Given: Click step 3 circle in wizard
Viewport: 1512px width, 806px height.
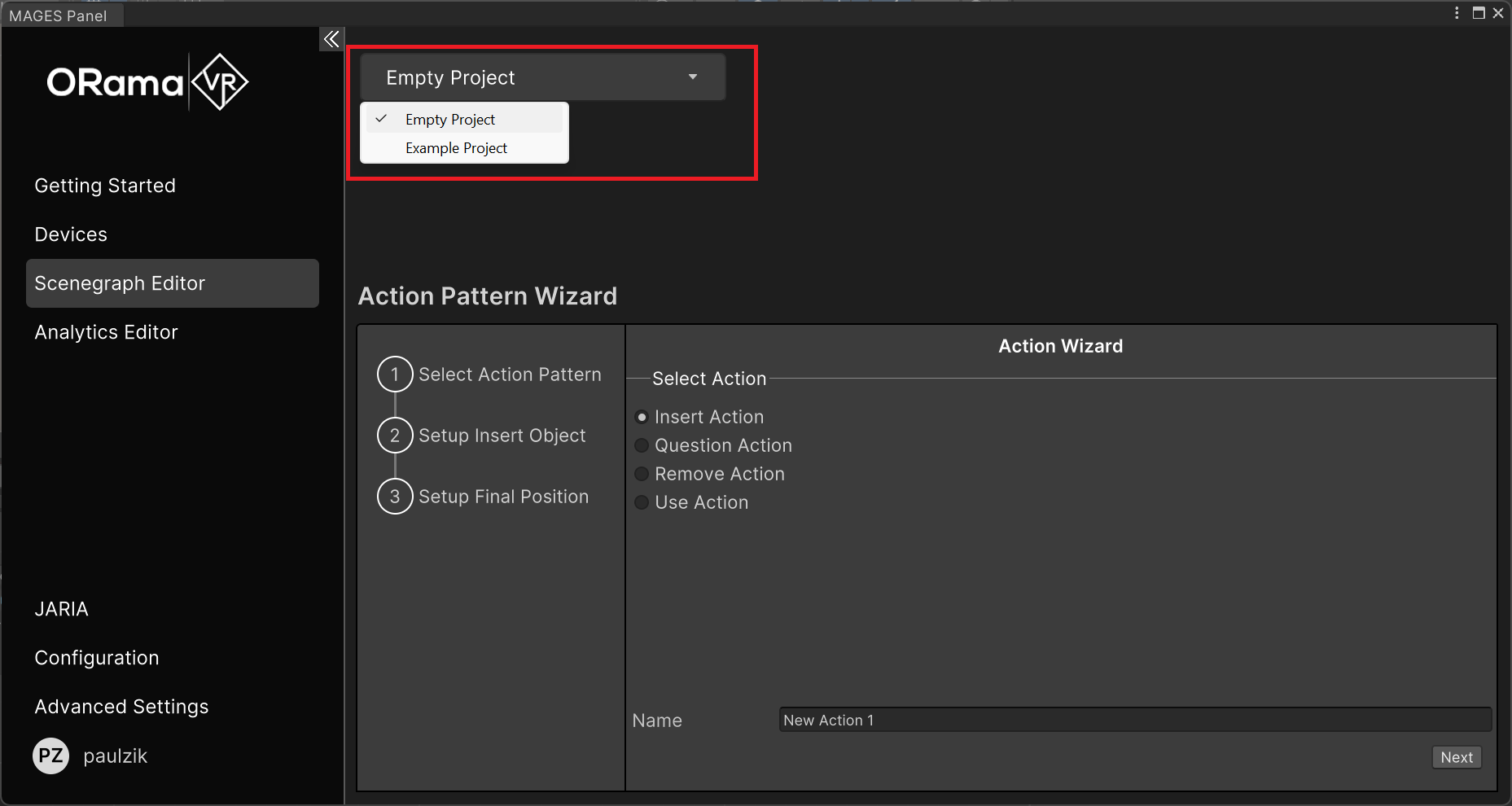Looking at the screenshot, I should pyautogui.click(x=395, y=497).
